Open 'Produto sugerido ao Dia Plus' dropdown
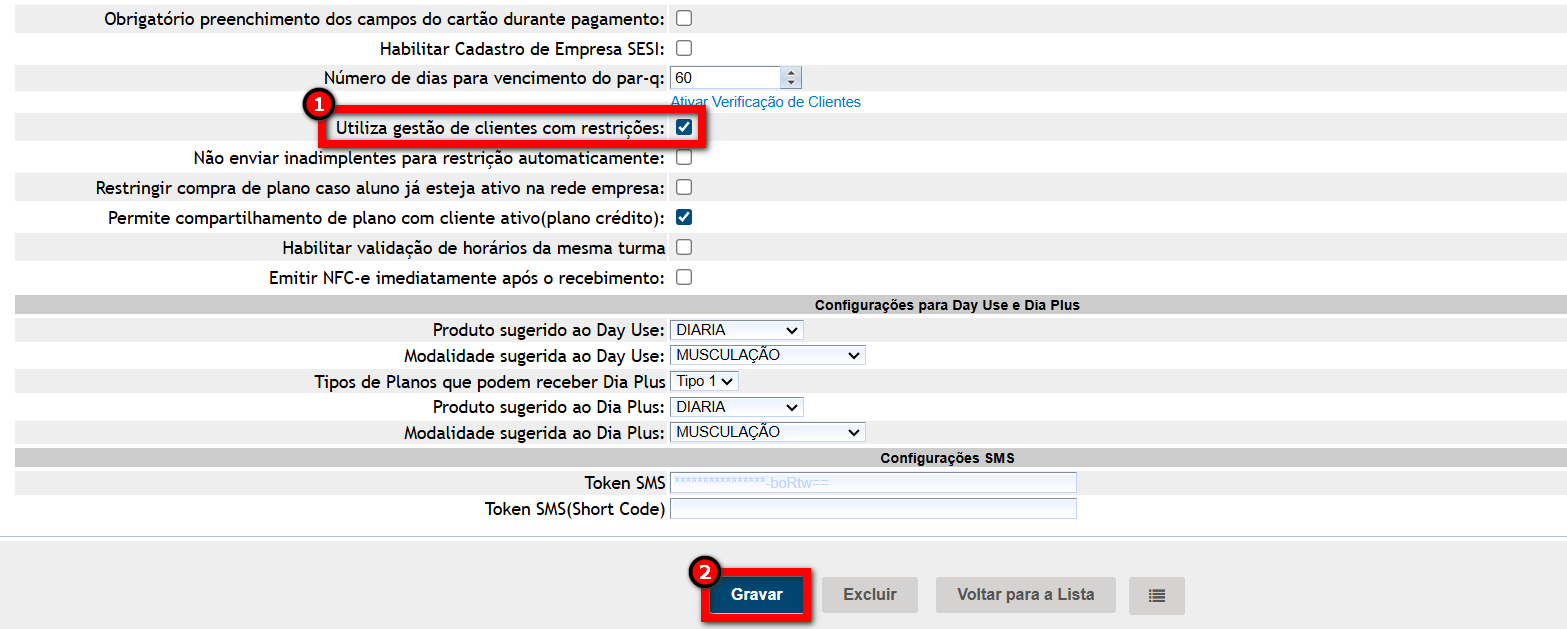Screen dimensions: 1567x629 pos(736,407)
